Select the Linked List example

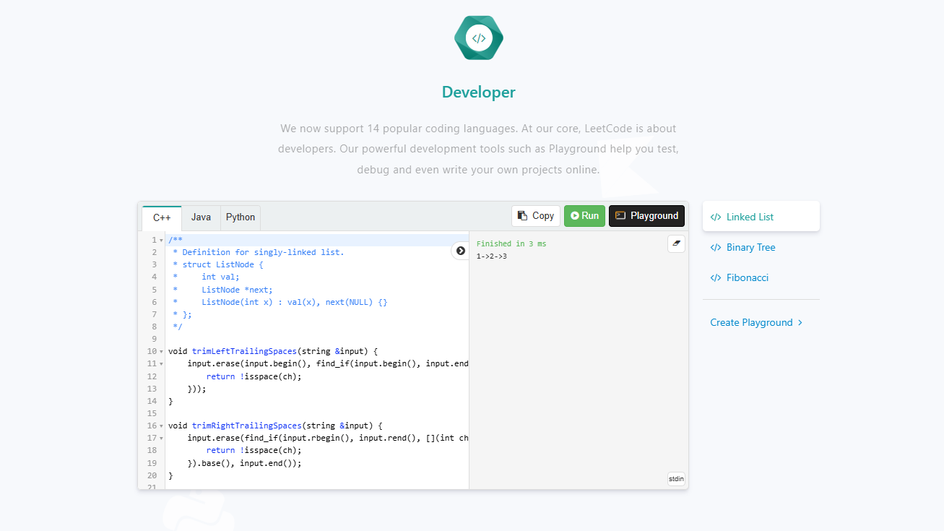coord(761,217)
